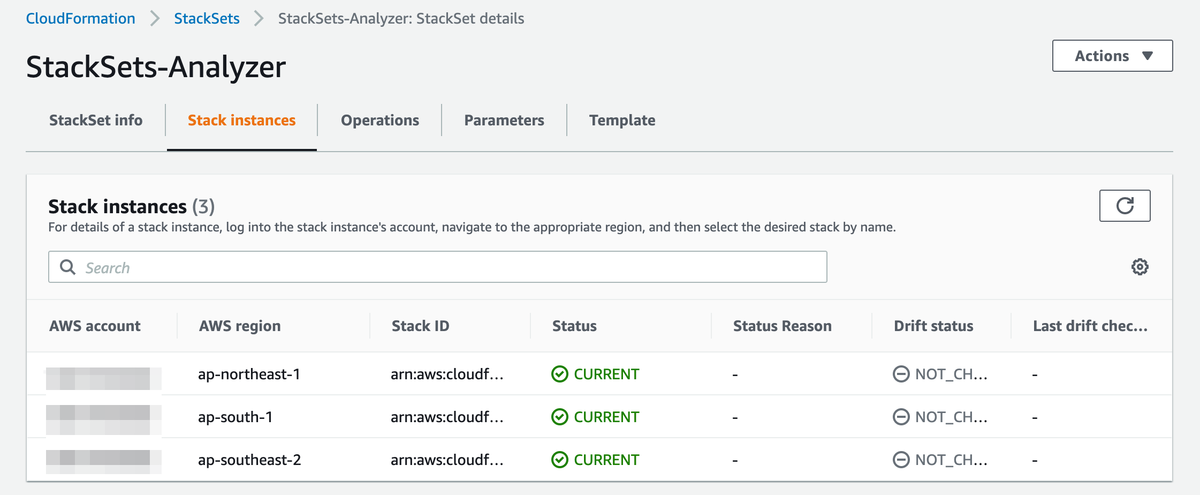Sort by Status column header
Image resolution: width=1200 pixels, height=495 pixels.
[x=574, y=326]
